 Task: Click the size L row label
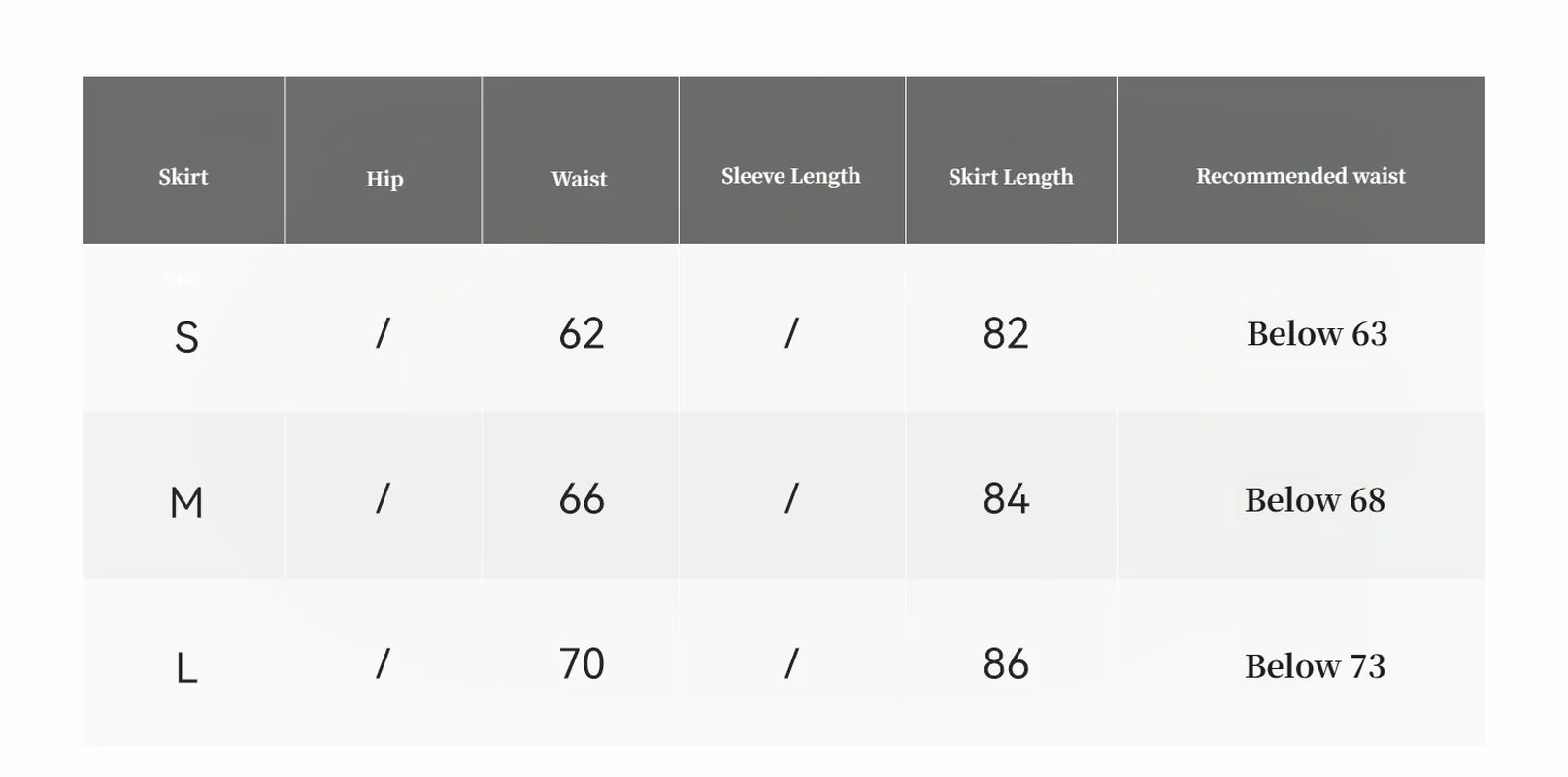(x=186, y=668)
